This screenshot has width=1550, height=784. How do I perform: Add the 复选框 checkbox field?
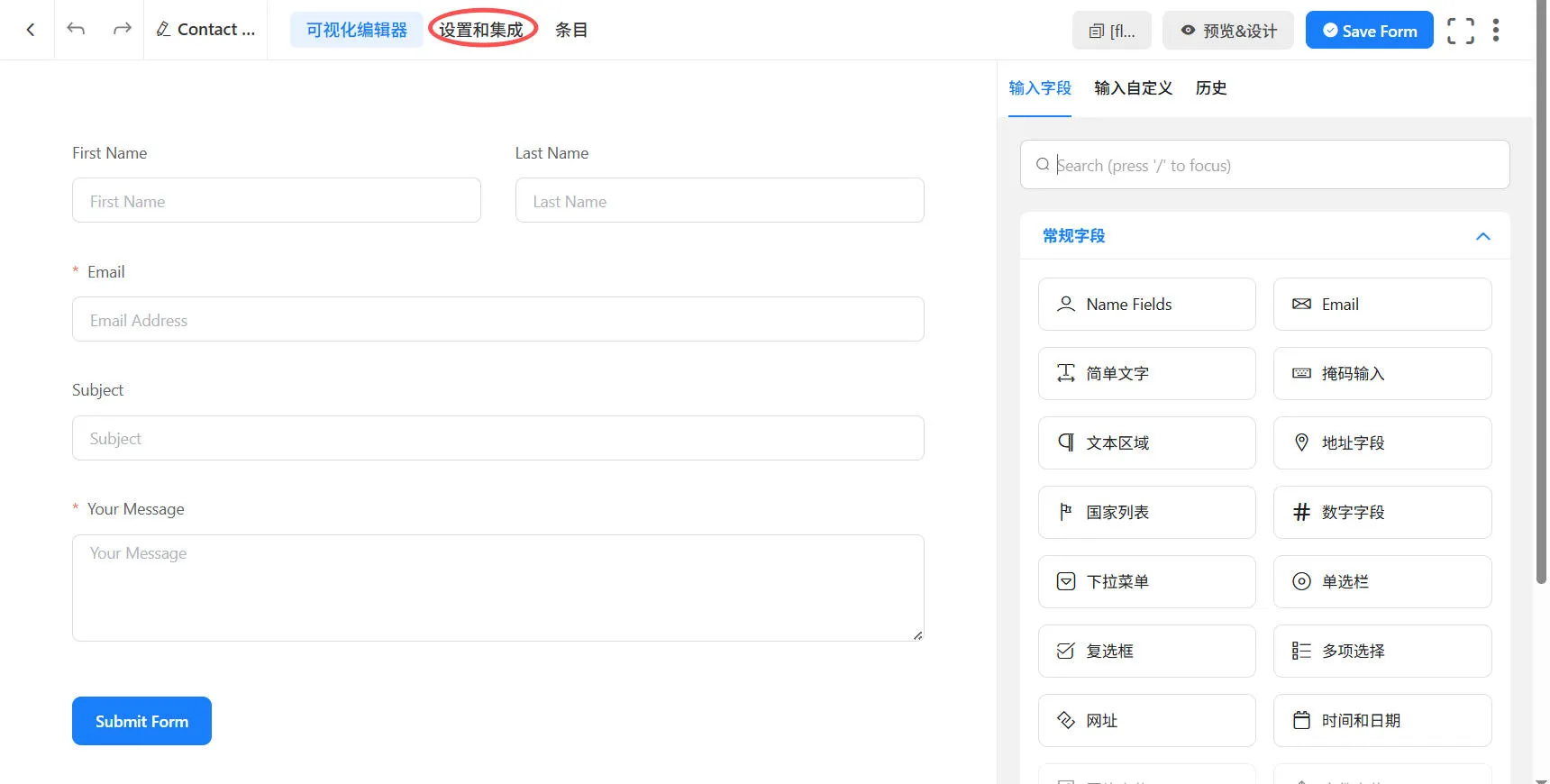1146,652
